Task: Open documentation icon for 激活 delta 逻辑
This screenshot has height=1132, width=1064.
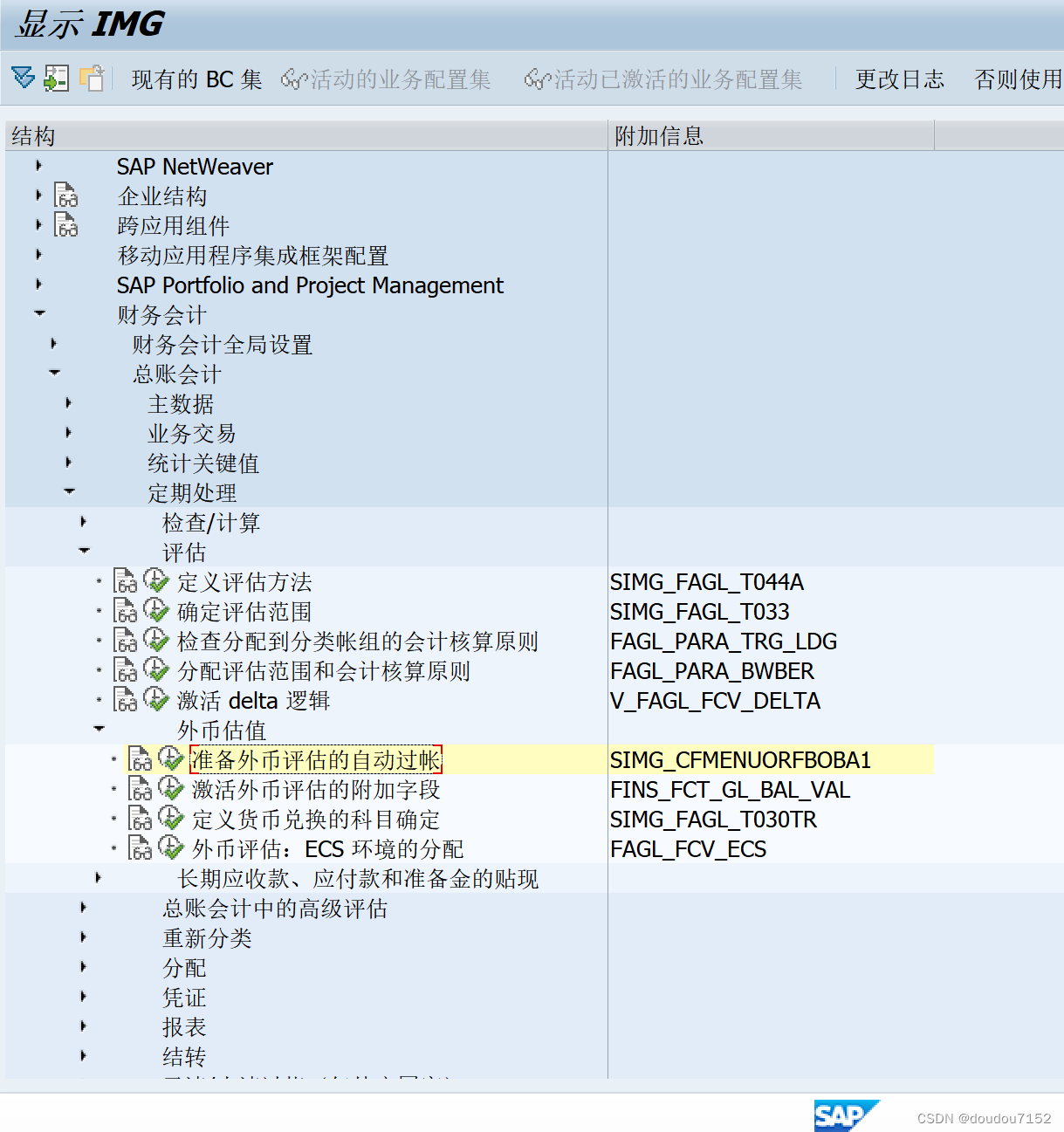Action: [126, 700]
